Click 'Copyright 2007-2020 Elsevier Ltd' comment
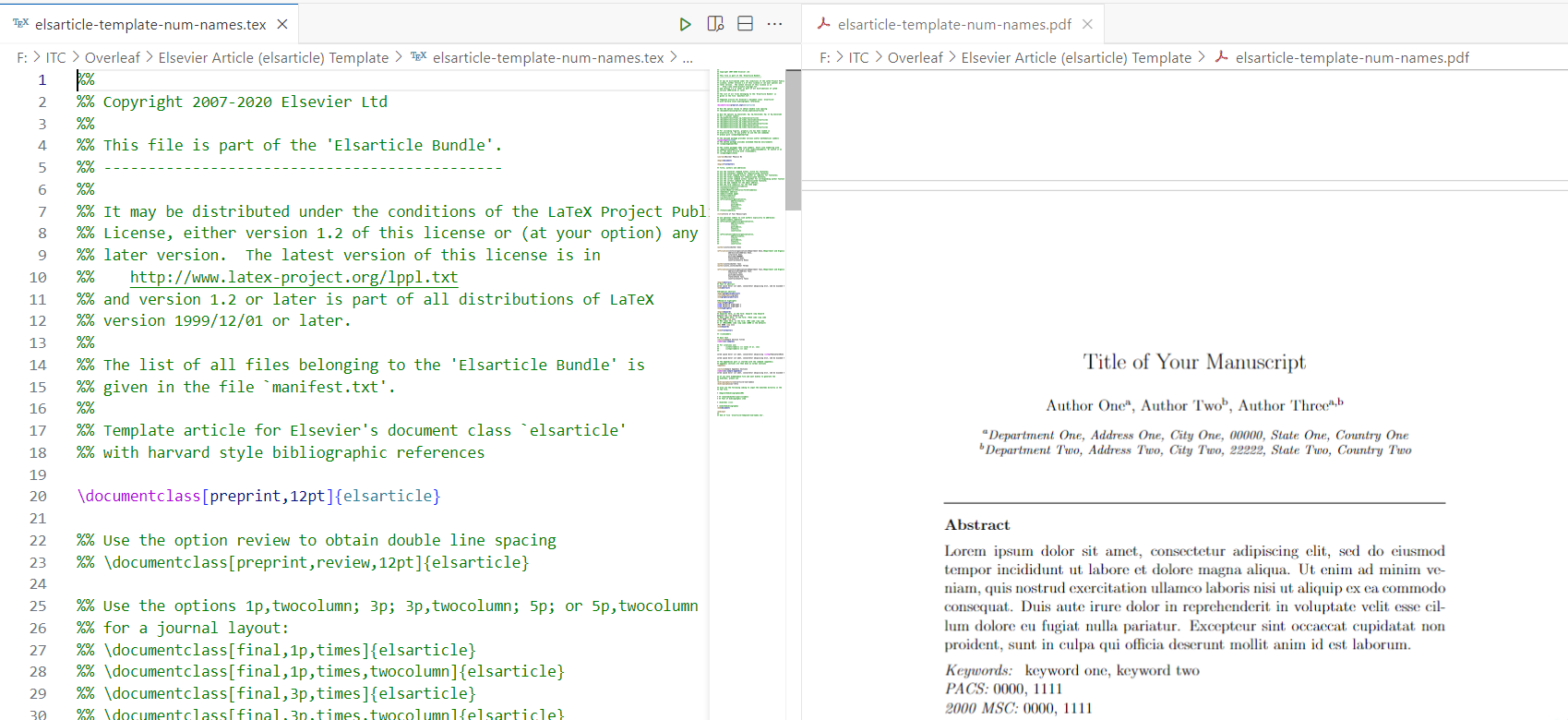Image resolution: width=1568 pixels, height=720 pixels. pyautogui.click(x=245, y=102)
